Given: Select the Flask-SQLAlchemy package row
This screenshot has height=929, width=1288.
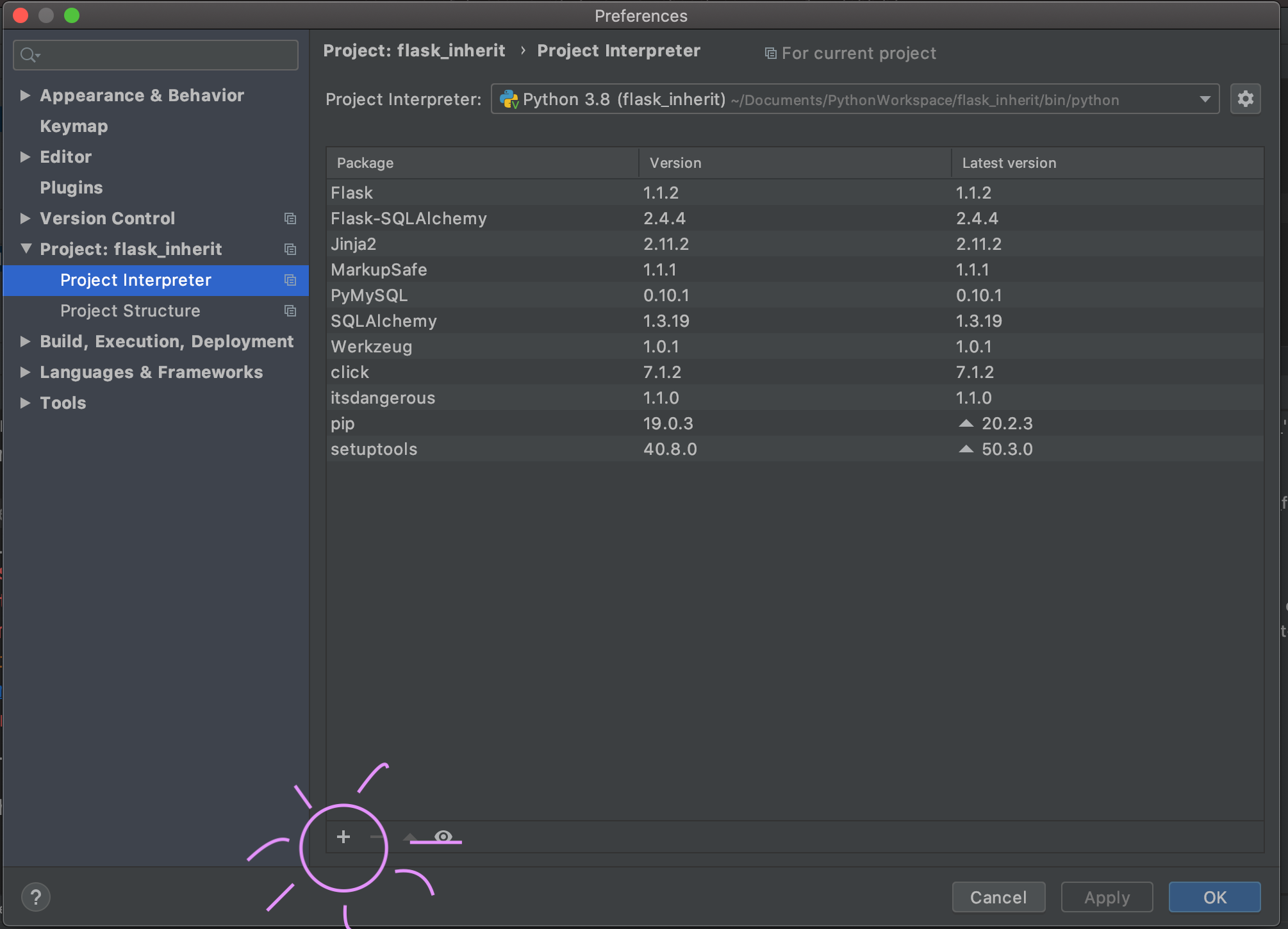Looking at the screenshot, I should pos(795,218).
